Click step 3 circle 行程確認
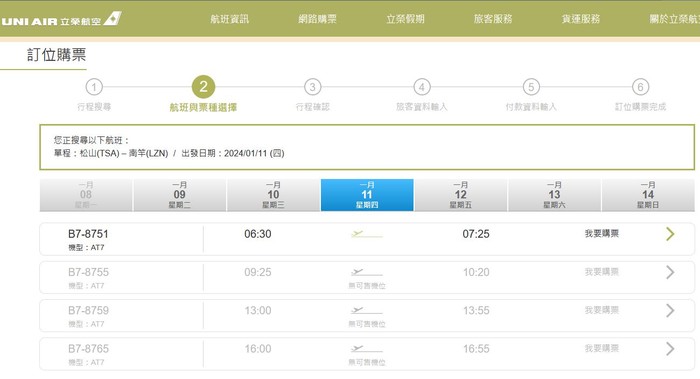 (x=312, y=87)
